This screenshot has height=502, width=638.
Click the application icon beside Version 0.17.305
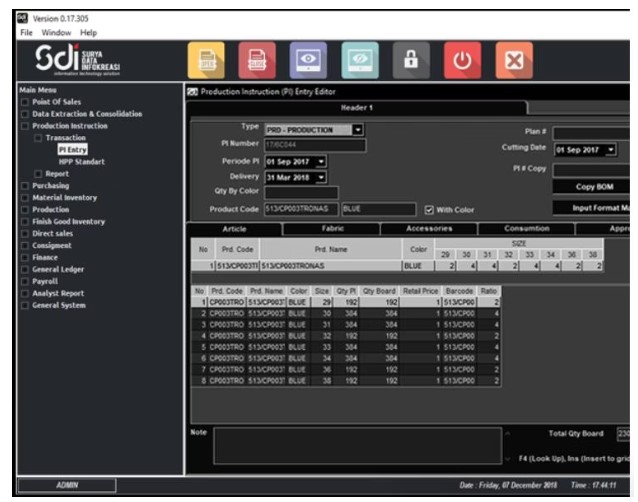click(x=22, y=18)
